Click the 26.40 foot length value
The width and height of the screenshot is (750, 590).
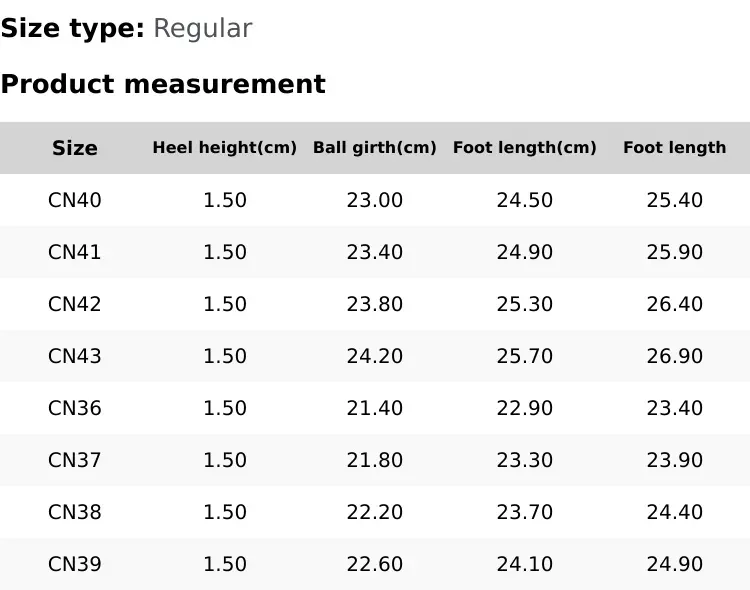coord(674,304)
